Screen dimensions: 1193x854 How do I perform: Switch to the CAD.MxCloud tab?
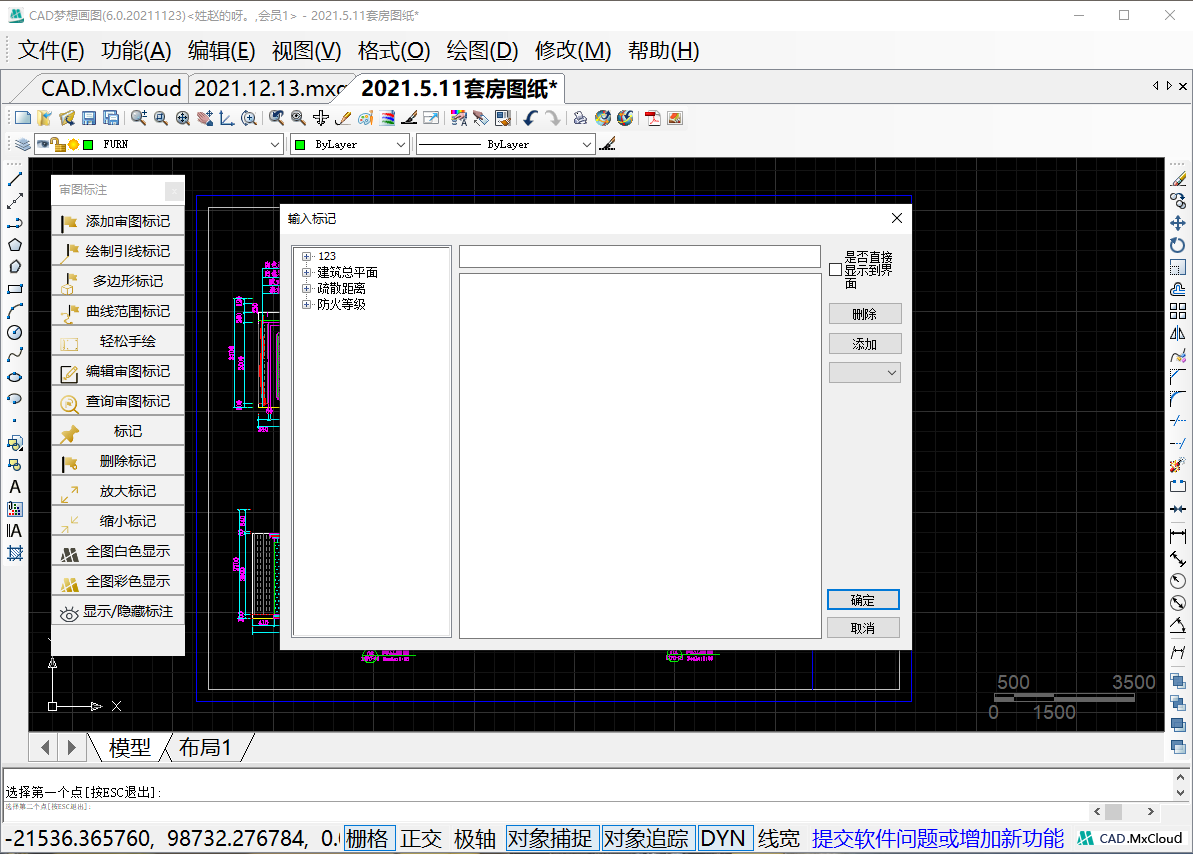110,88
